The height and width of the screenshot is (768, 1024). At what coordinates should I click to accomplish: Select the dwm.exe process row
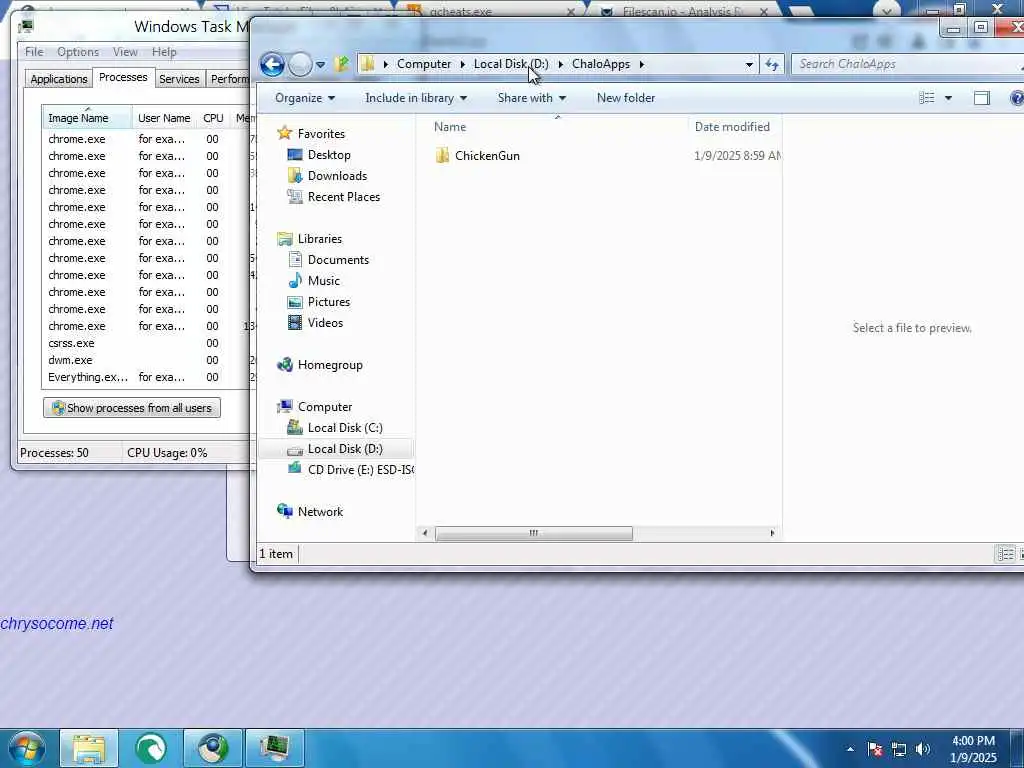coord(146,360)
